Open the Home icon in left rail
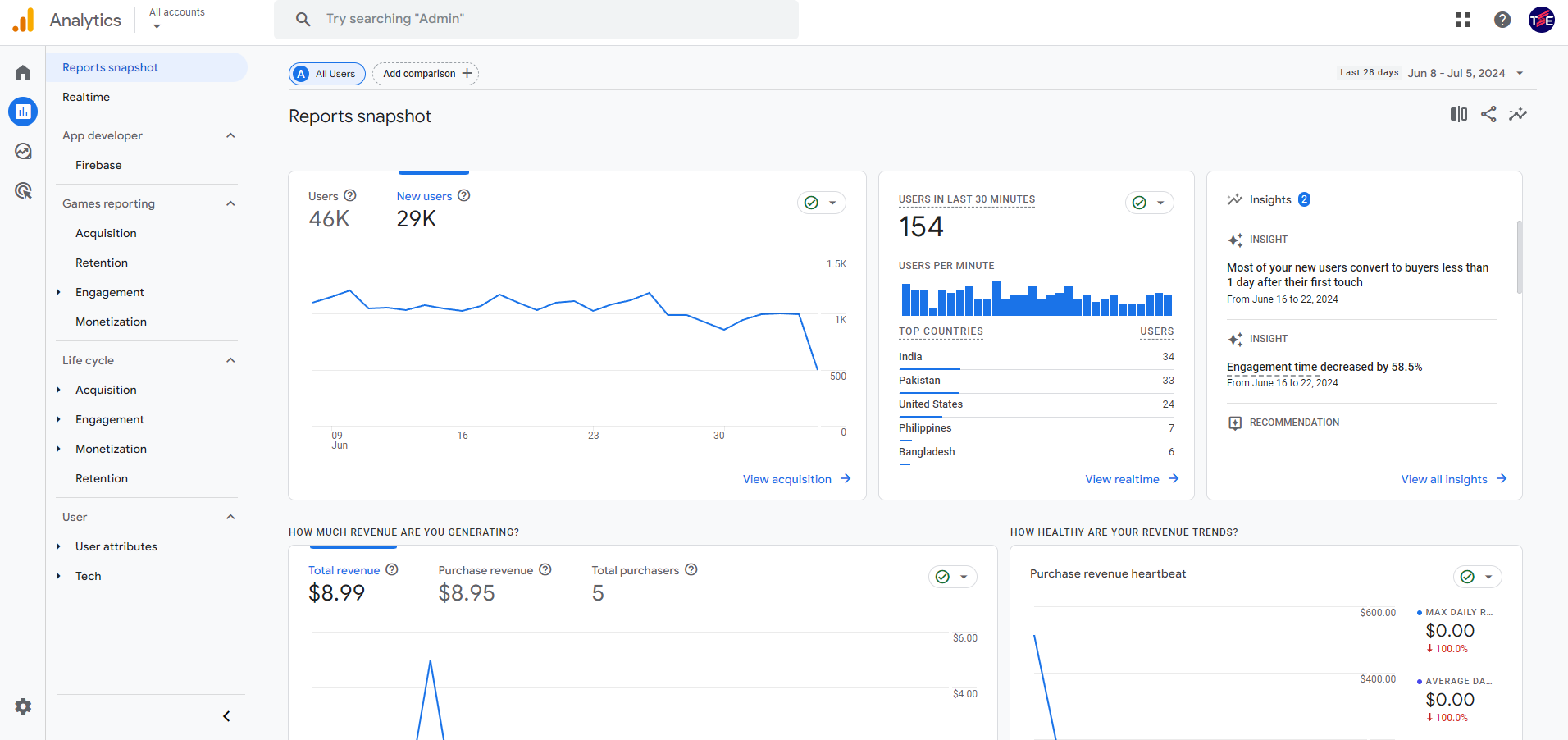The height and width of the screenshot is (740, 1568). point(23,72)
